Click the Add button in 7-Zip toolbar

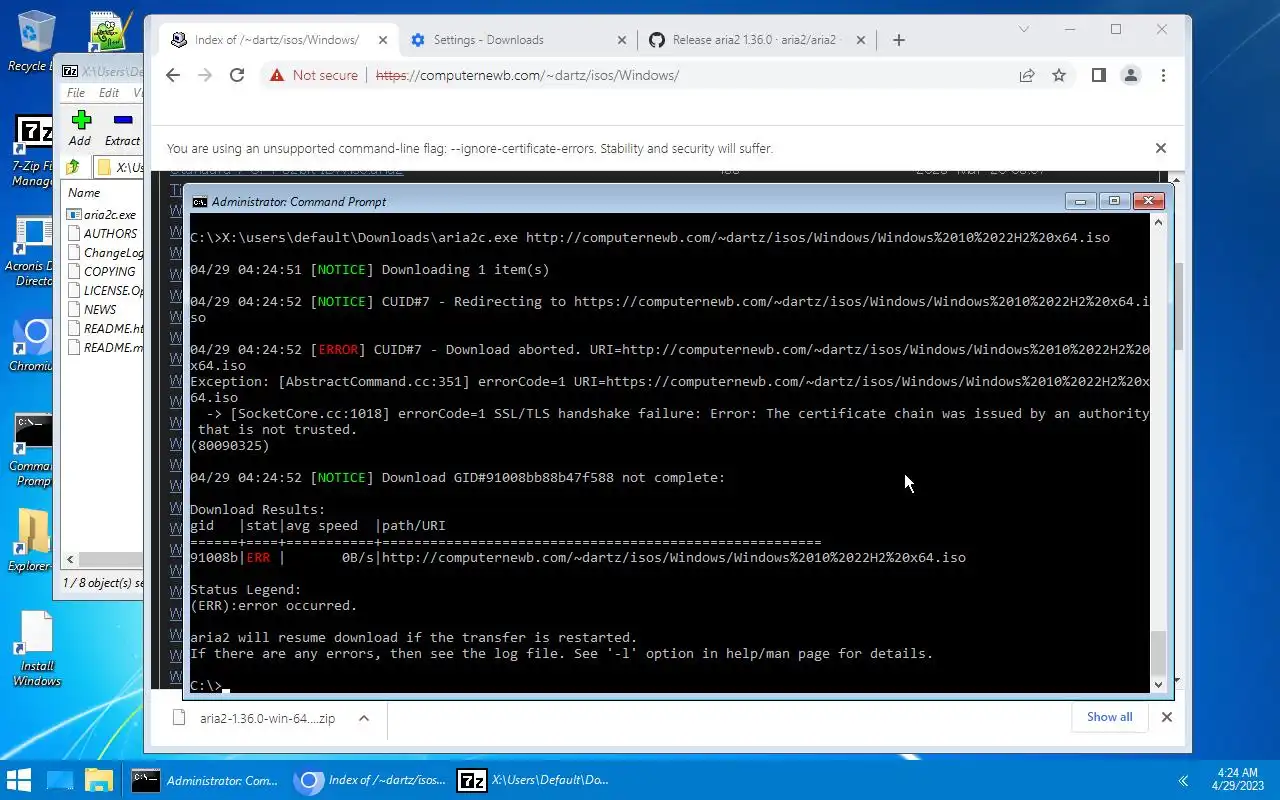click(81, 128)
